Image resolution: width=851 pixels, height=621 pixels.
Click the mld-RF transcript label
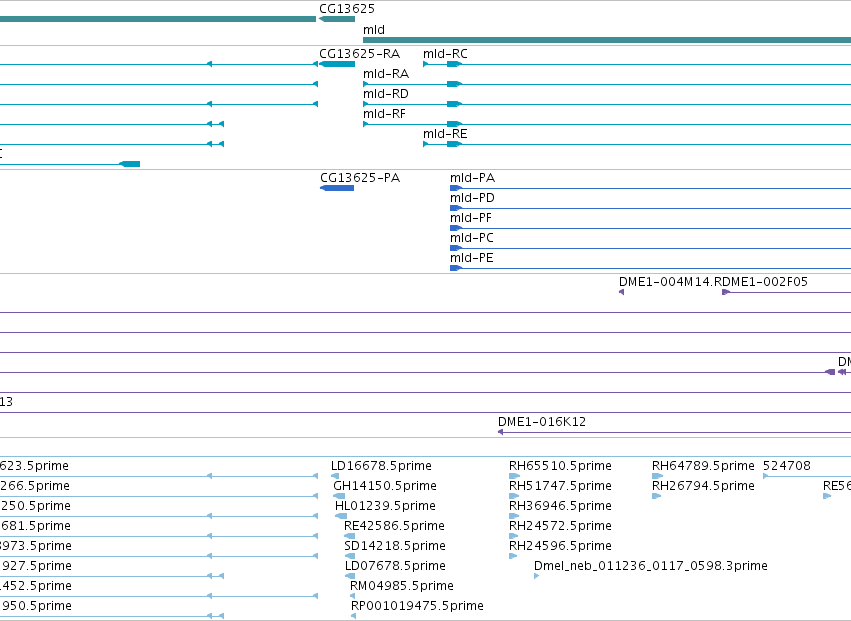384,114
